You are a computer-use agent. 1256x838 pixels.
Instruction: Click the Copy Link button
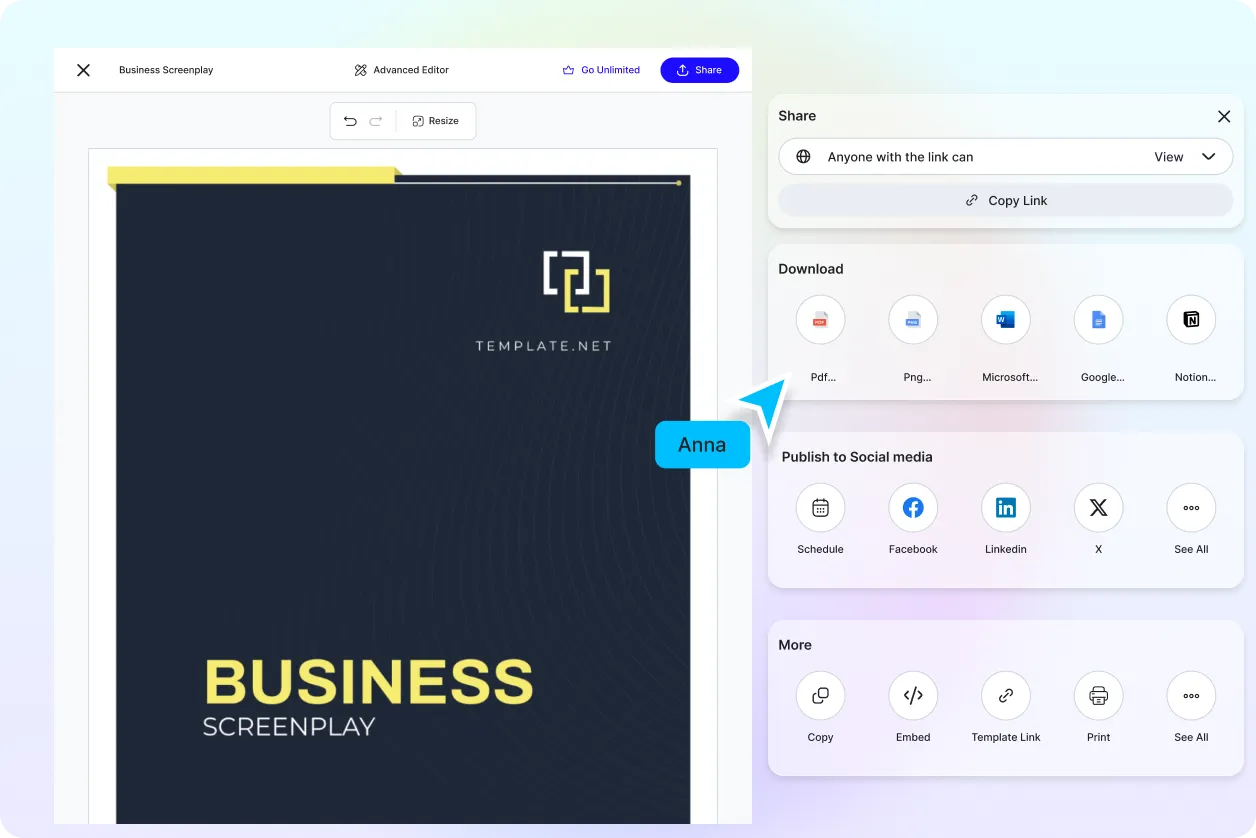[1006, 200]
